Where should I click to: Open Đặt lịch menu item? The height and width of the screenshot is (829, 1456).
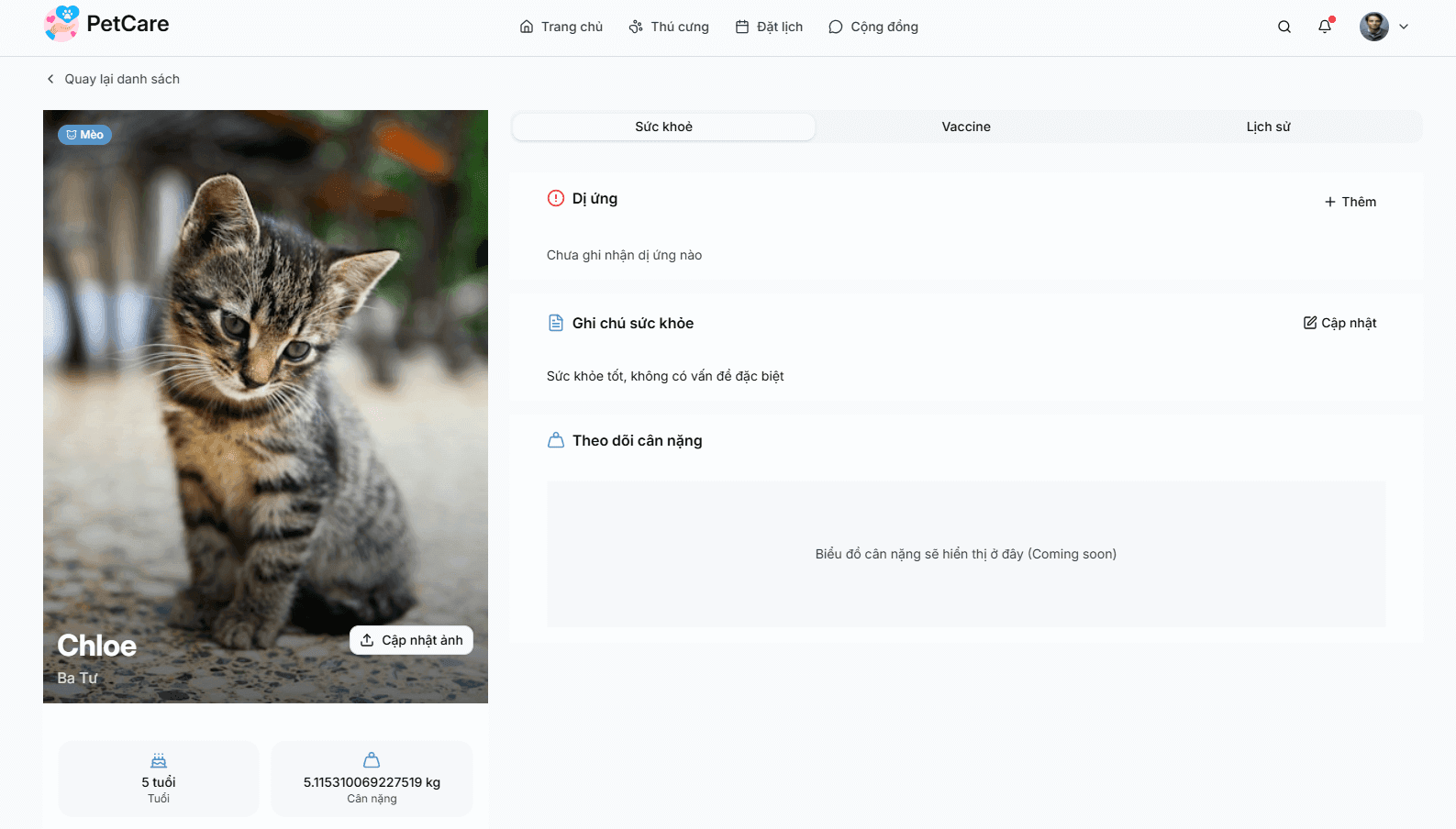click(x=769, y=27)
